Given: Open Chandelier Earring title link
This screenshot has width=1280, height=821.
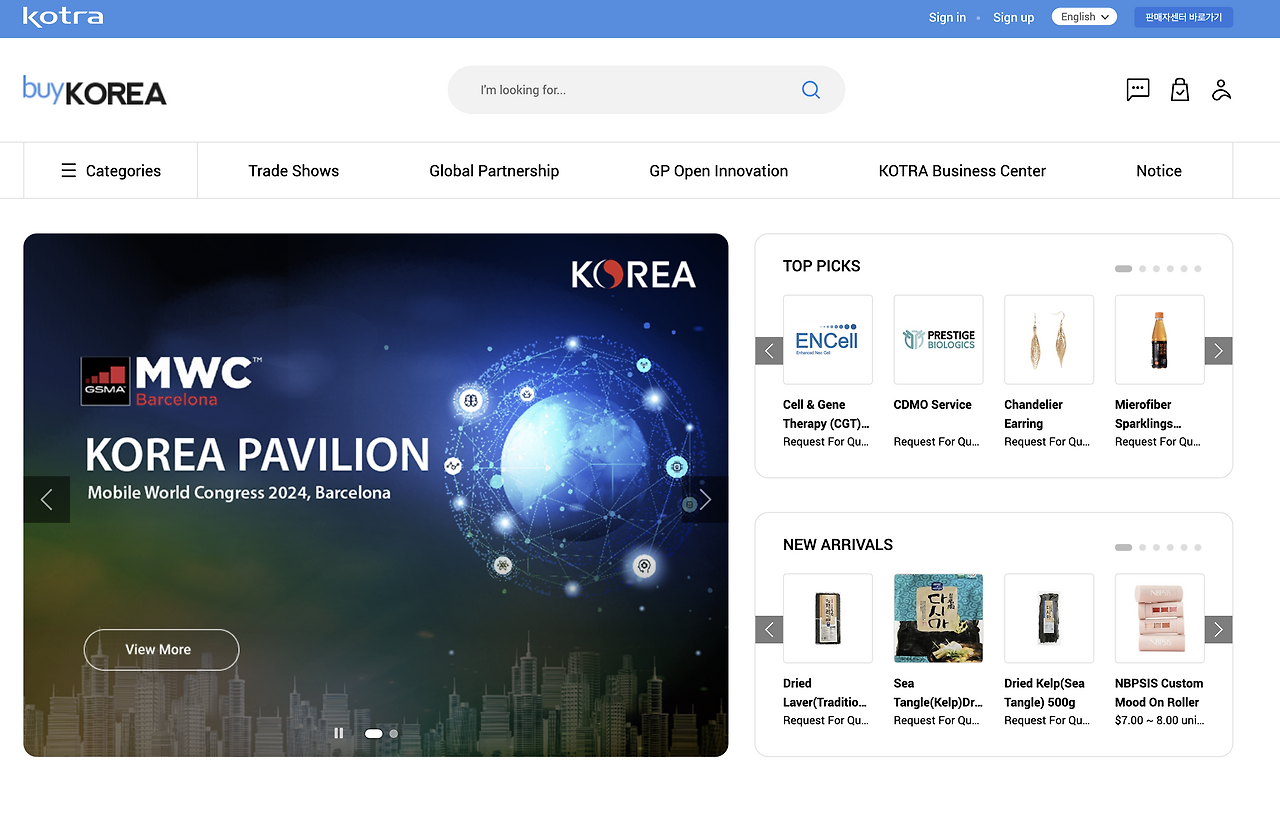Looking at the screenshot, I should click(x=1034, y=414).
